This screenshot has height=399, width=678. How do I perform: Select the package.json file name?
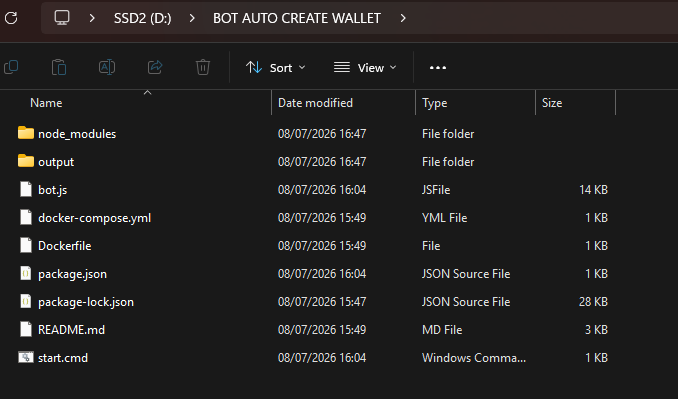pyautogui.click(x=72, y=274)
